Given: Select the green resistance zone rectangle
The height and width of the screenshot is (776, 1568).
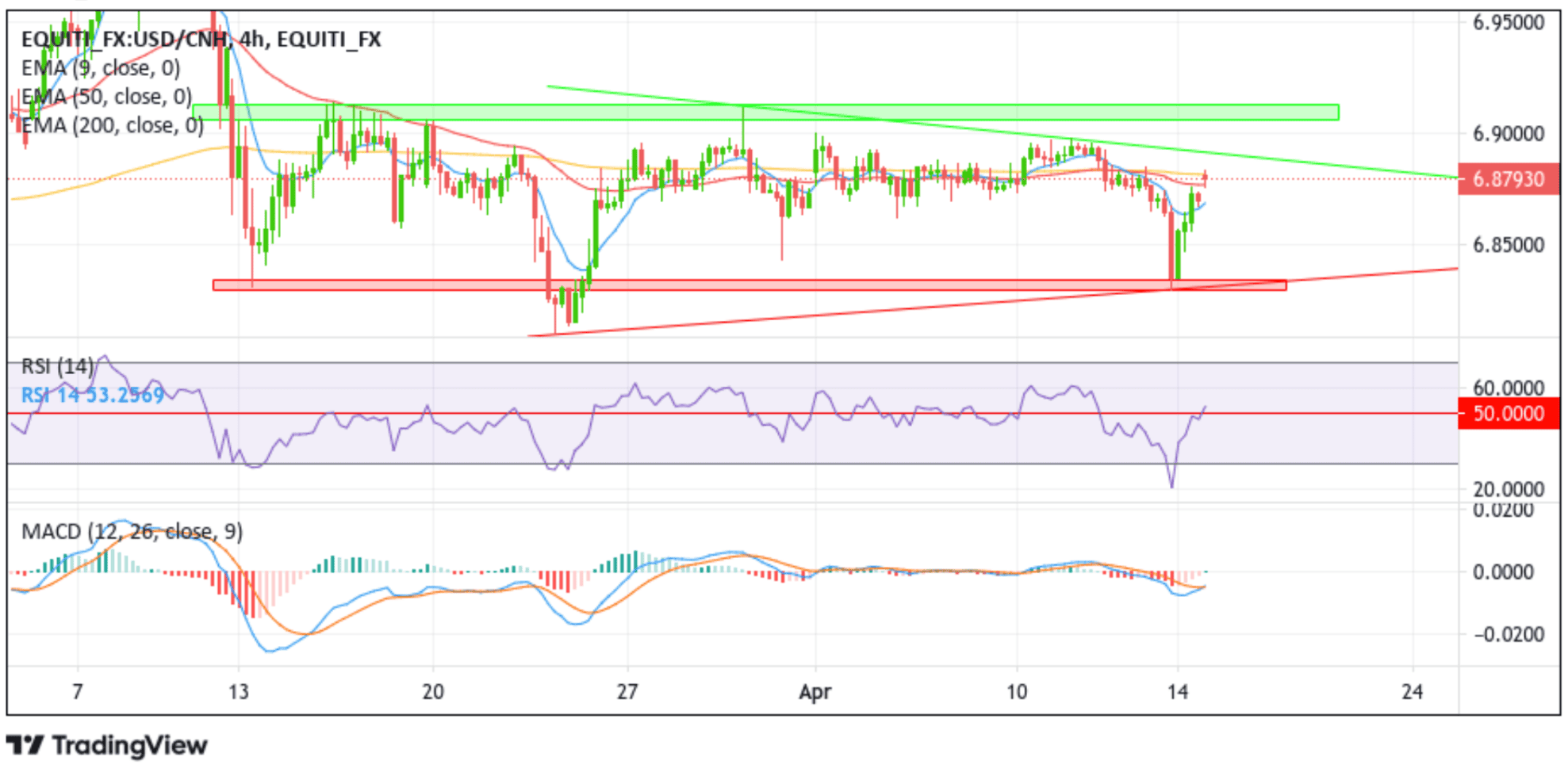Looking at the screenshot, I should pos(766,113).
